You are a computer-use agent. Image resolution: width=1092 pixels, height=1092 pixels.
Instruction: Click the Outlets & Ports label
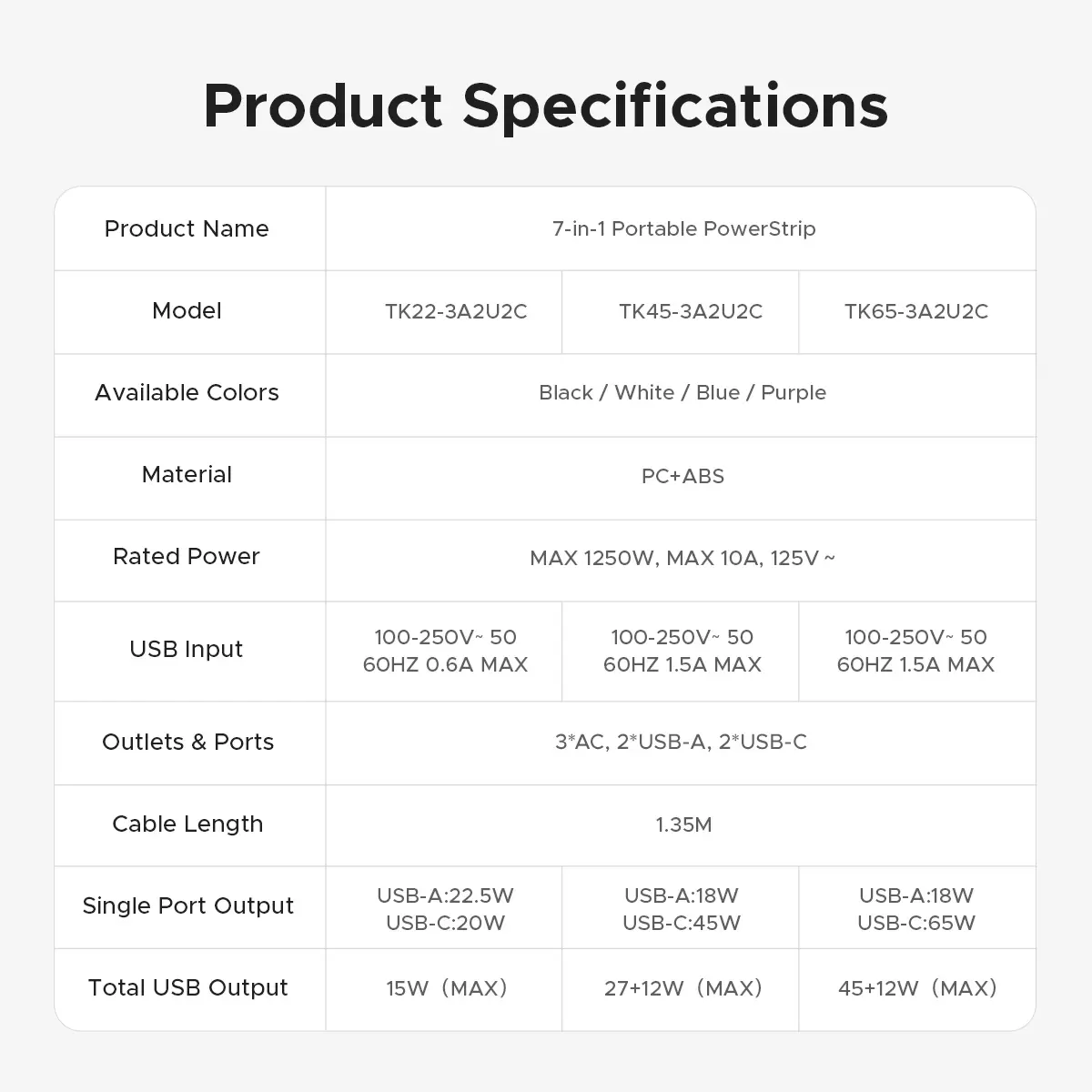click(x=187, y=742)
